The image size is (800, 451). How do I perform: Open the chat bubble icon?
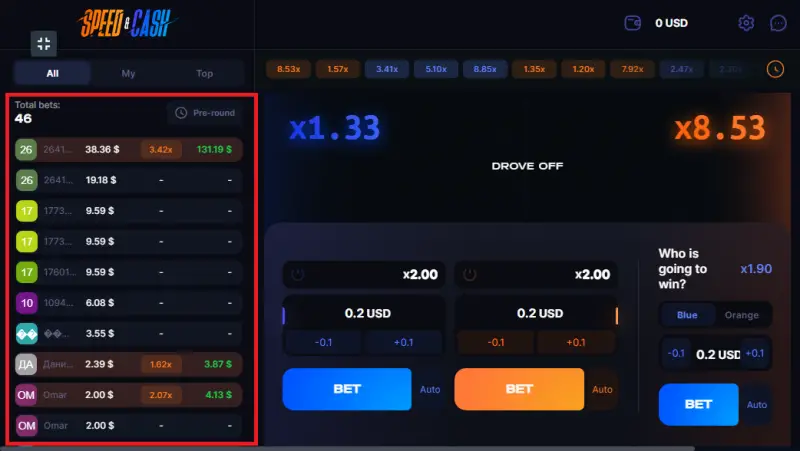coord(778,23)
